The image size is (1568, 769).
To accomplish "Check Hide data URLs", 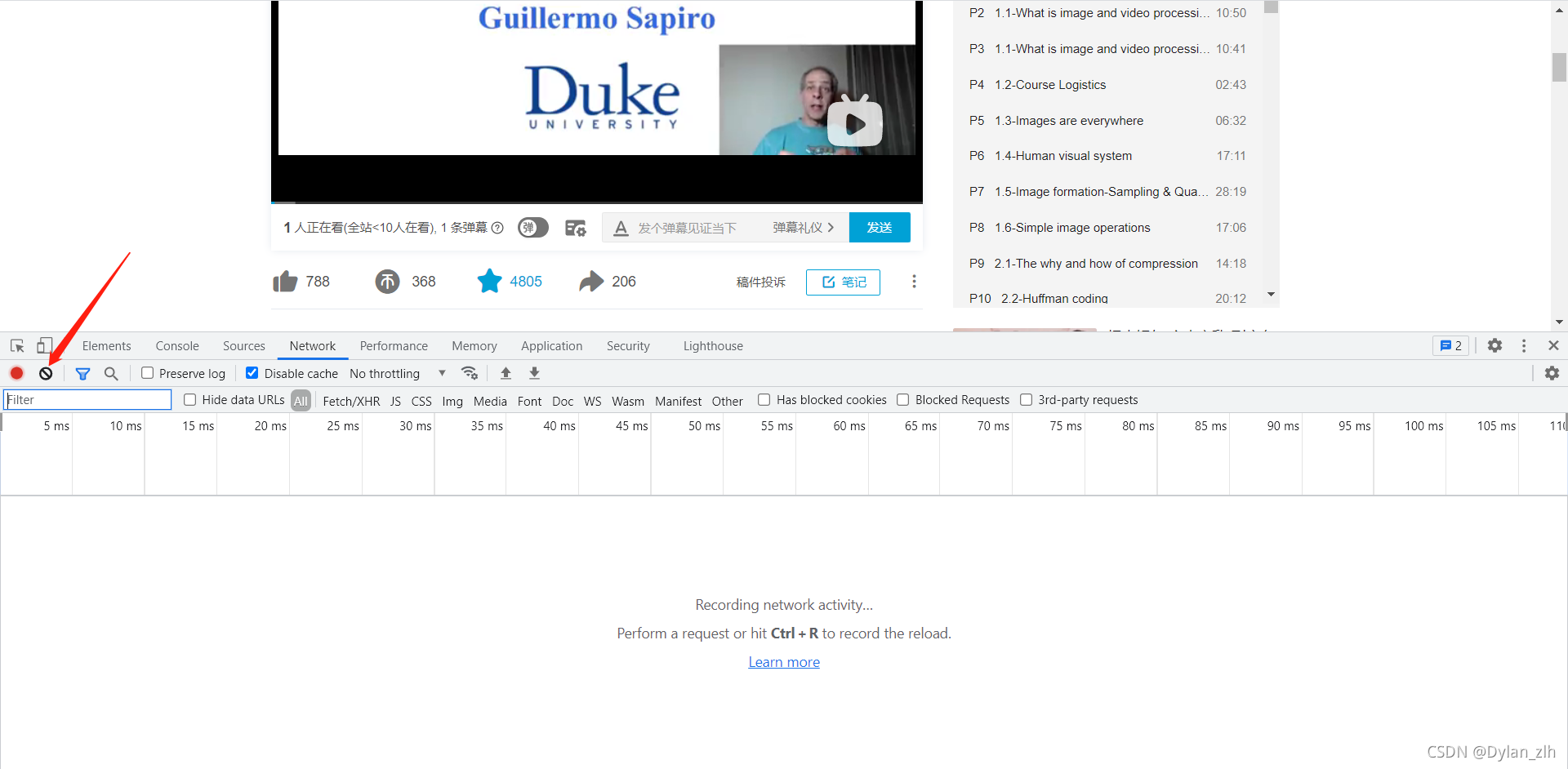I will [190, 399].
